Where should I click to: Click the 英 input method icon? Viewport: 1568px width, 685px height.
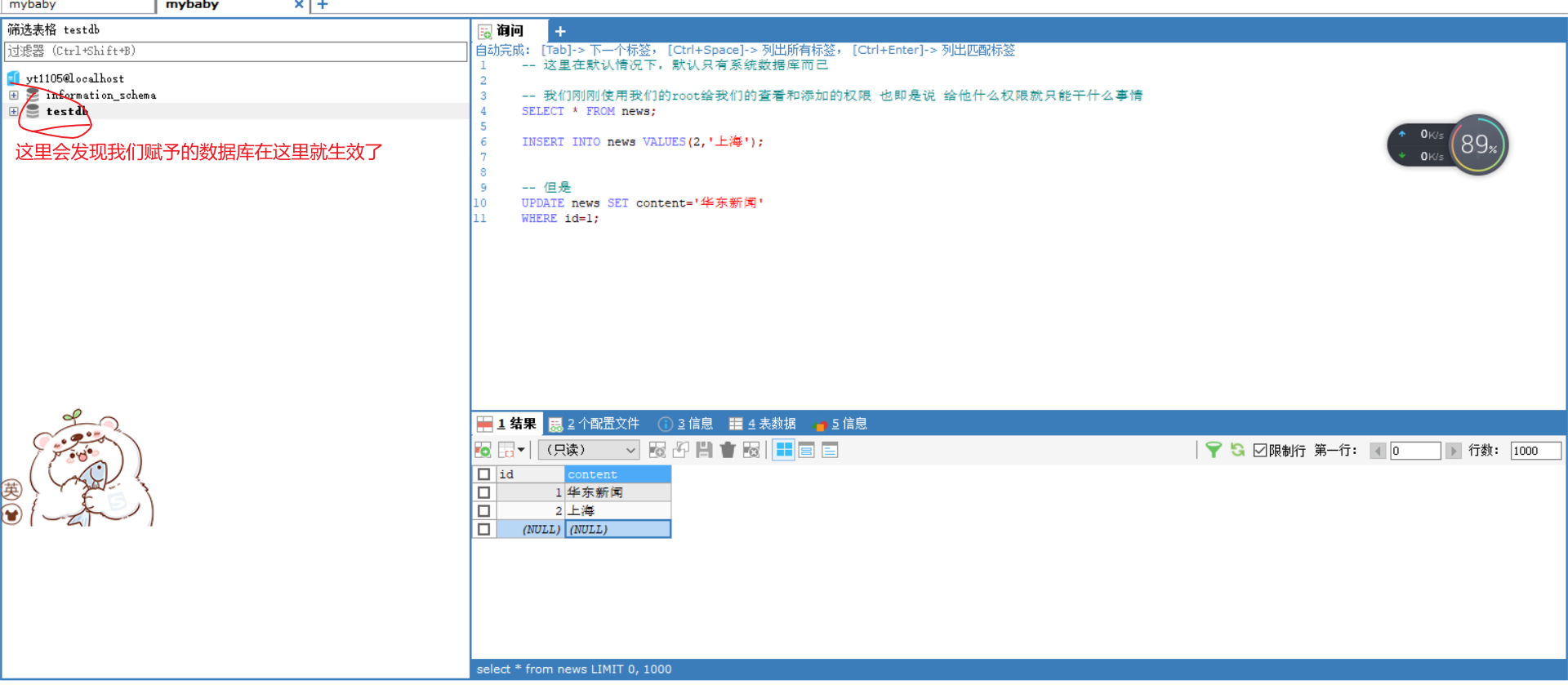point(11,491)
